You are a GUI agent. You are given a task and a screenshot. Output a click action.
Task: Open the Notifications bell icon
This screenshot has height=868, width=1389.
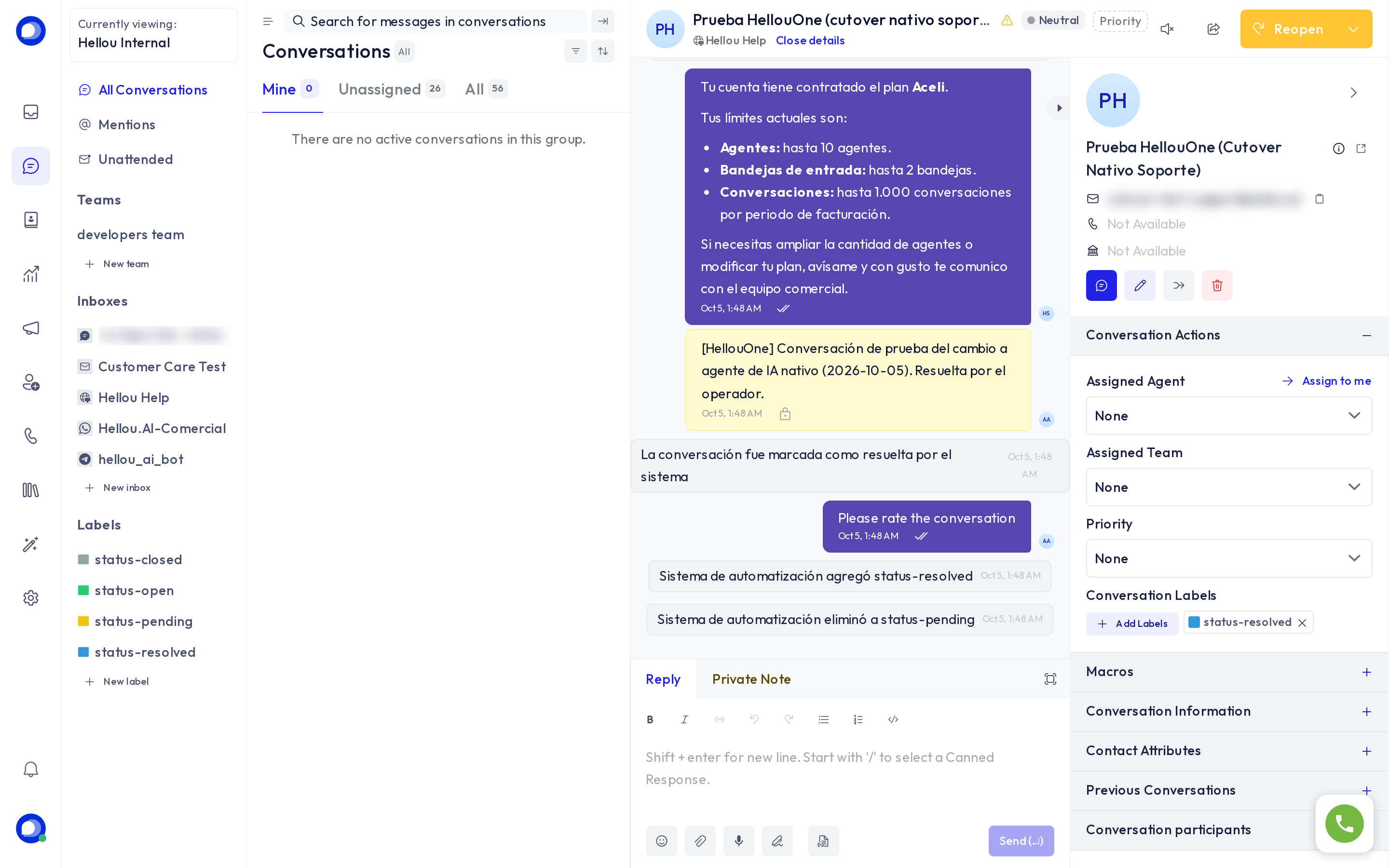(30, 769)
